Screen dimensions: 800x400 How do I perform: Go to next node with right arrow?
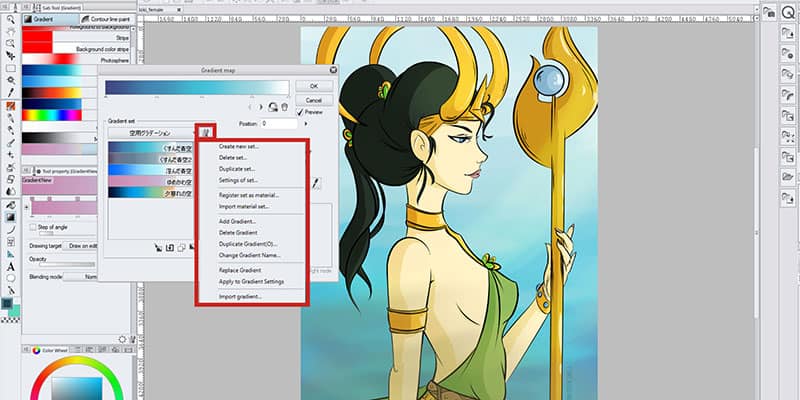click(x=260, y=107)
